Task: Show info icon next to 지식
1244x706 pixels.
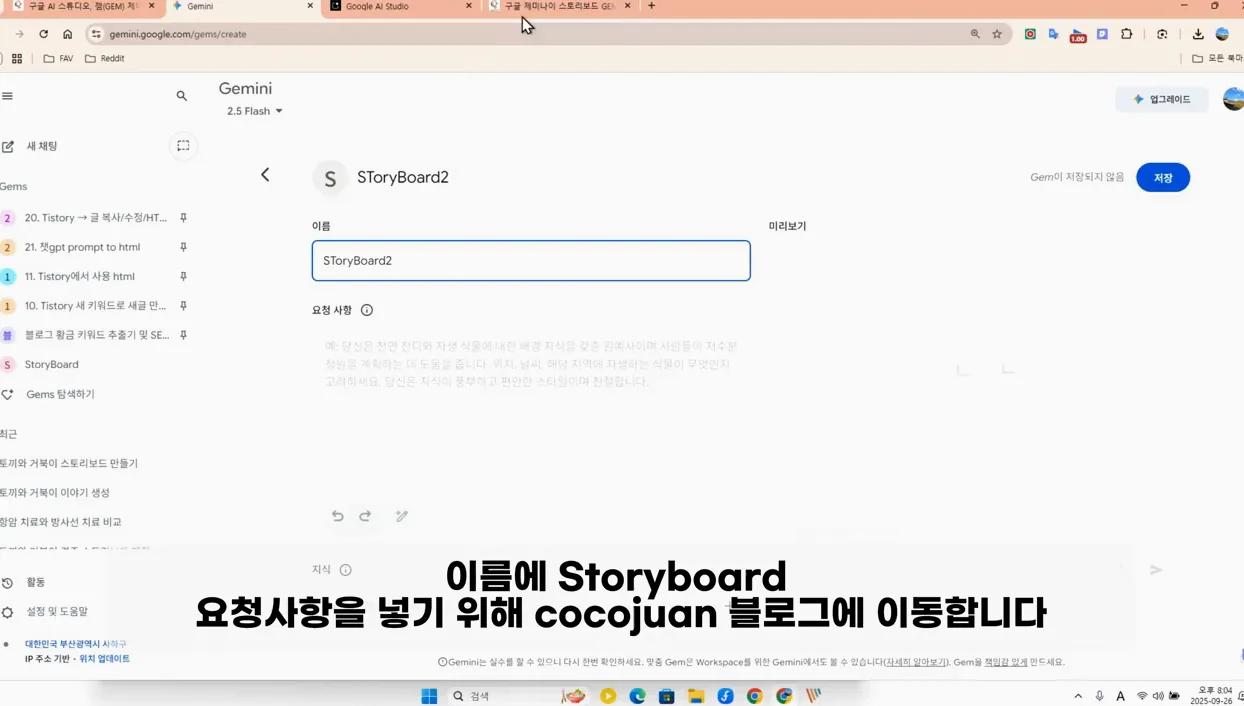Action: click(x=345, y=570)
